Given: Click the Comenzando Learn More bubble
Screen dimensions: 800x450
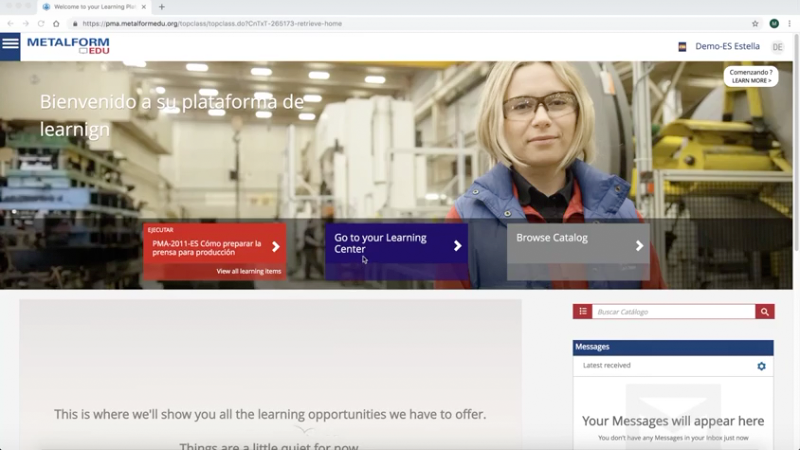Looking at the screenshot, I should pos(750,76).
